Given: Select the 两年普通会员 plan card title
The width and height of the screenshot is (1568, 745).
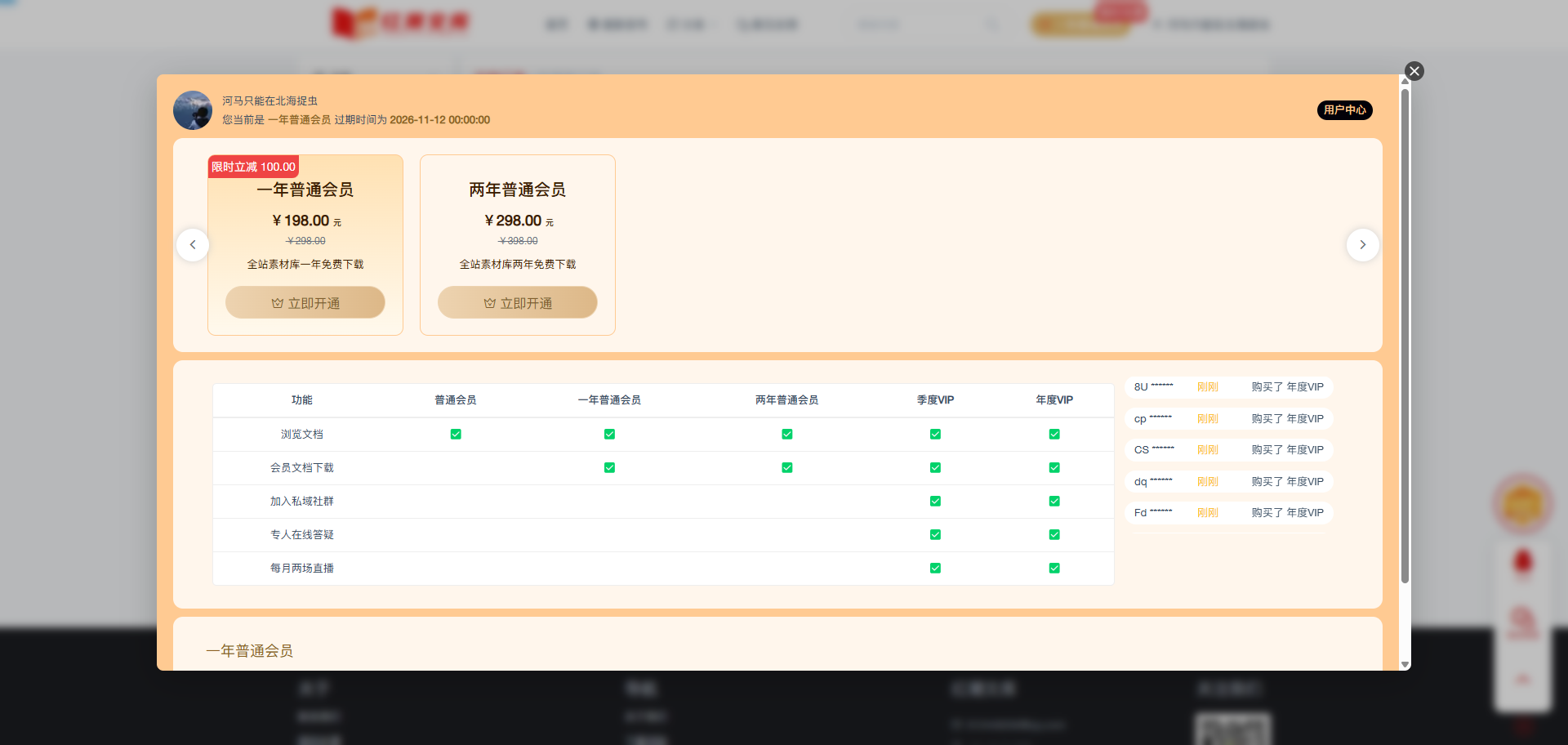Looking at the screenshot, I should click(x=518, y=190).
